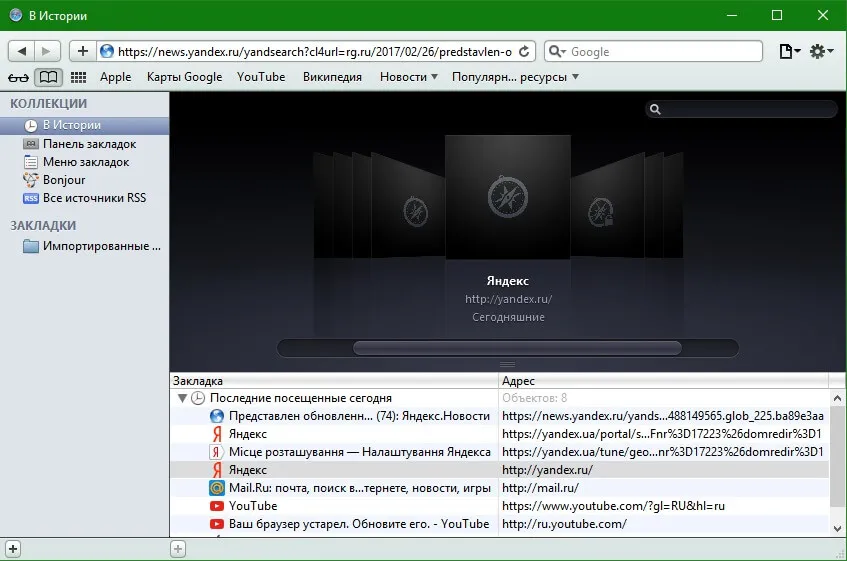Open Top Sites grid icon
The image size is (847, 561).
tap(78, 77)
